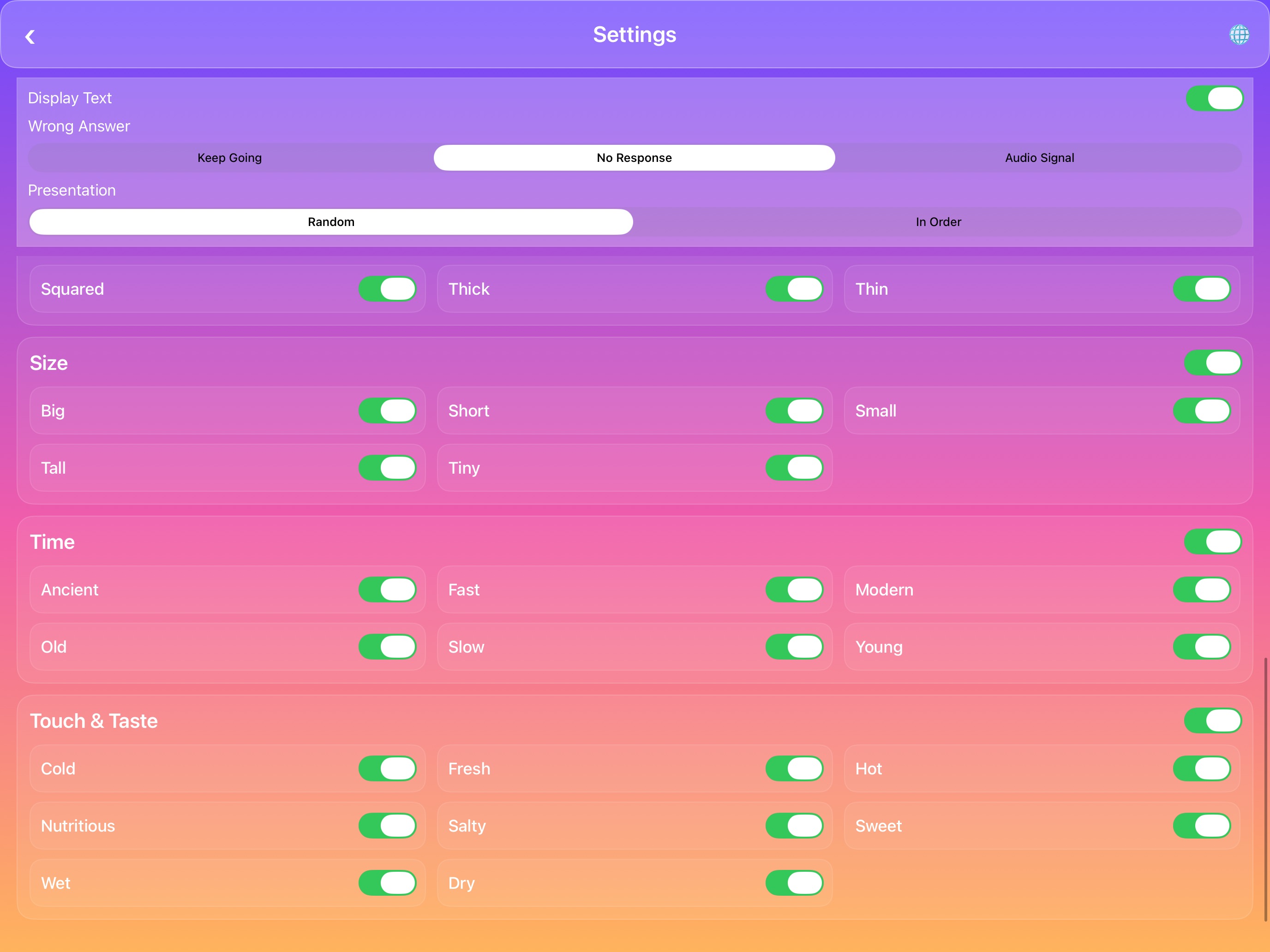Choose In Order presentation
Image resolution: width=1270 pixels, height=952 pixels.
pyautogui.click(x=938, y=222)
